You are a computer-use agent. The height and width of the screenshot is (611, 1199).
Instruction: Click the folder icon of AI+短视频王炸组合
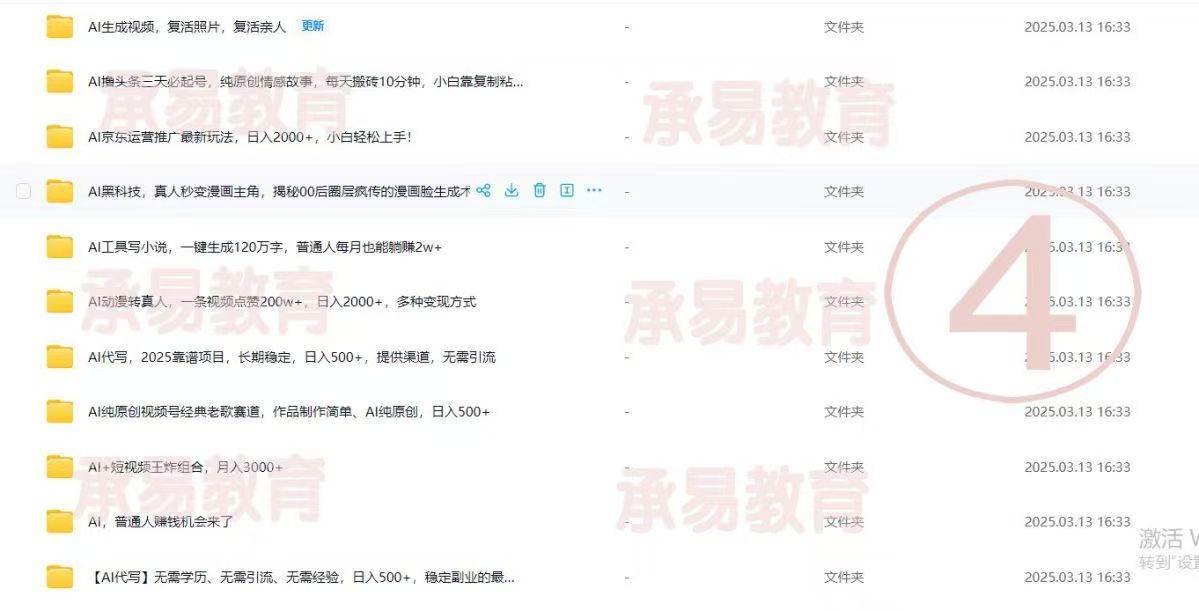click(x=60, y=467)
